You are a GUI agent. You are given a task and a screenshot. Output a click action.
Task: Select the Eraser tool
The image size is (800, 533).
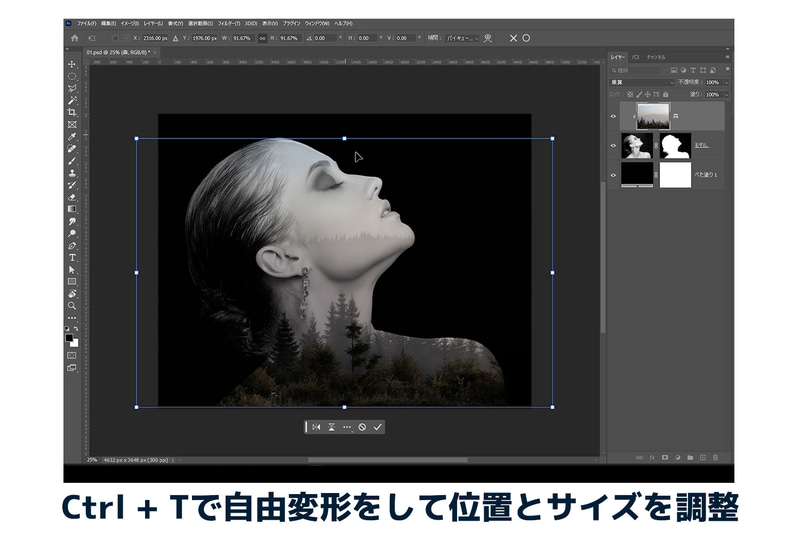[72, 197]
